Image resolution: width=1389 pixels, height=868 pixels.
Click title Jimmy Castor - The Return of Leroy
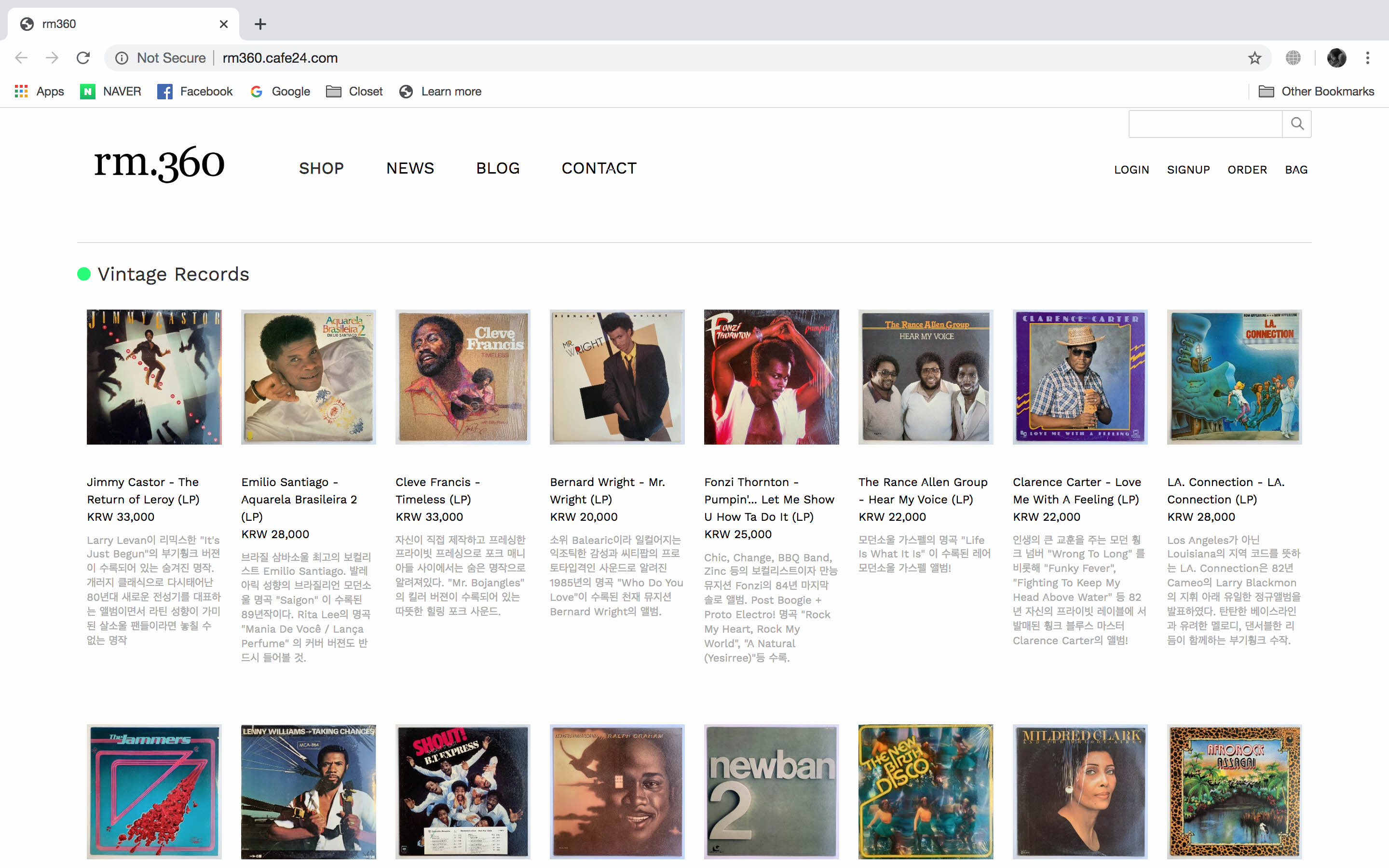click(x=144, y=491)
